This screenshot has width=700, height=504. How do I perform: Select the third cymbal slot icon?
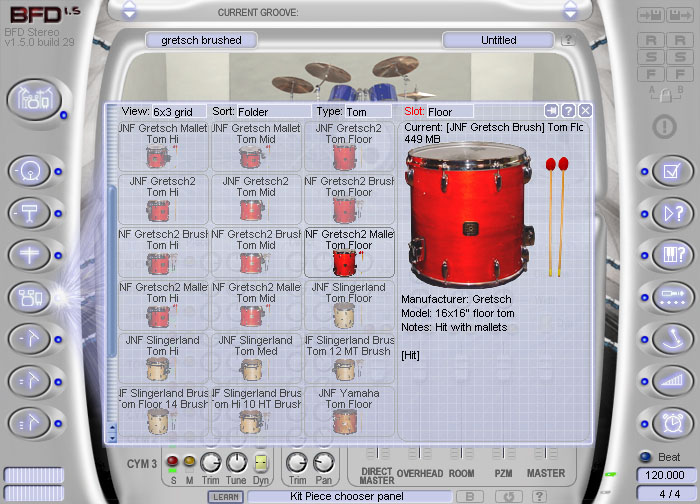click(29, 422)
